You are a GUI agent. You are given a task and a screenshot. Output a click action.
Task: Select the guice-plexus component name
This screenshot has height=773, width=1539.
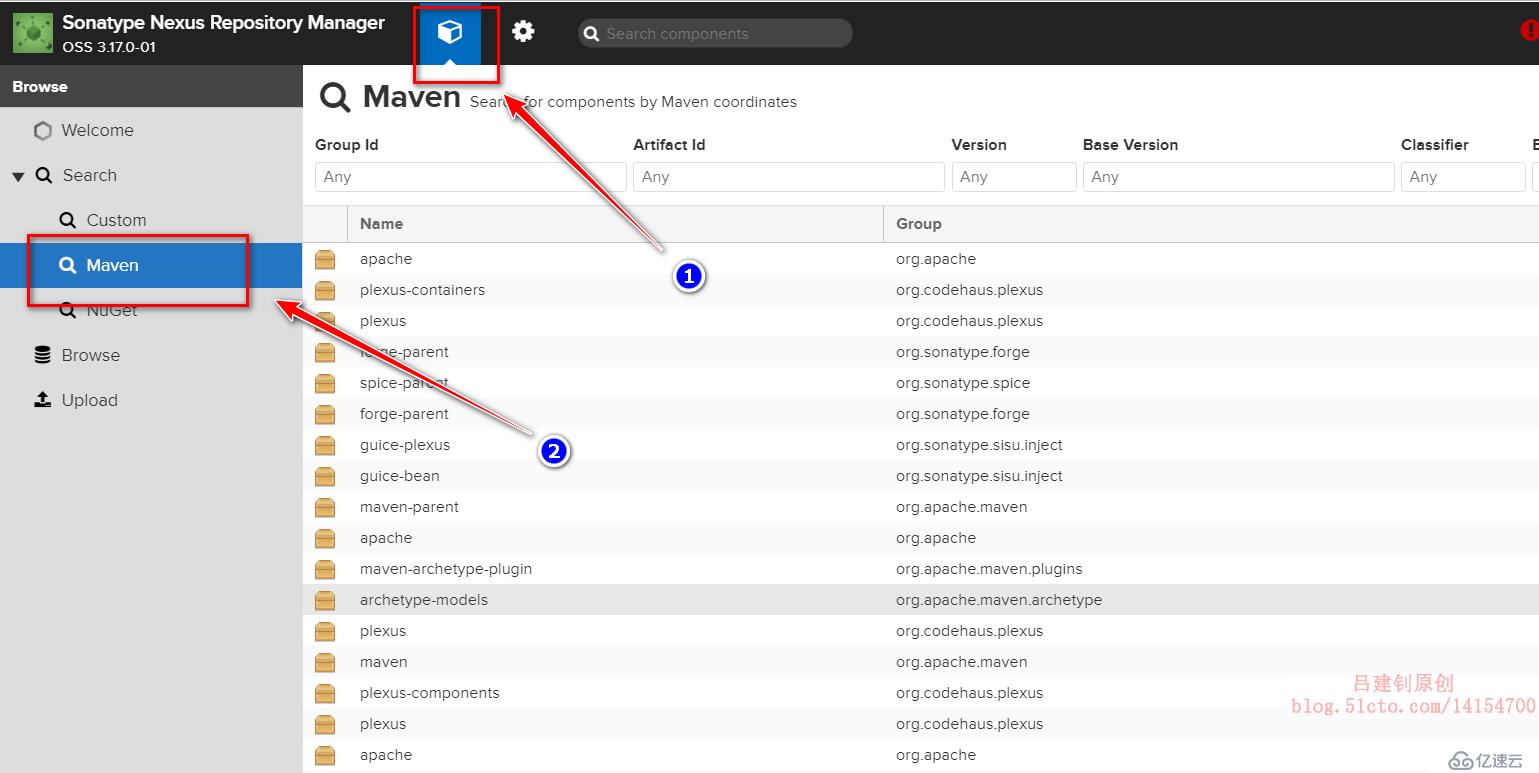405,445
